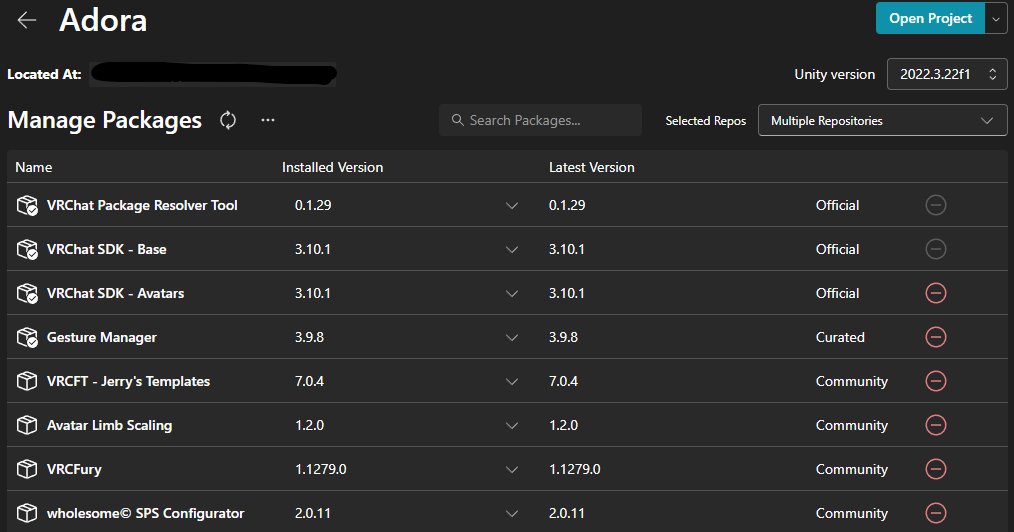1014x532 pixels.
Task: Remove VRChat SDK - Avatars package
Action: [936, 293]
